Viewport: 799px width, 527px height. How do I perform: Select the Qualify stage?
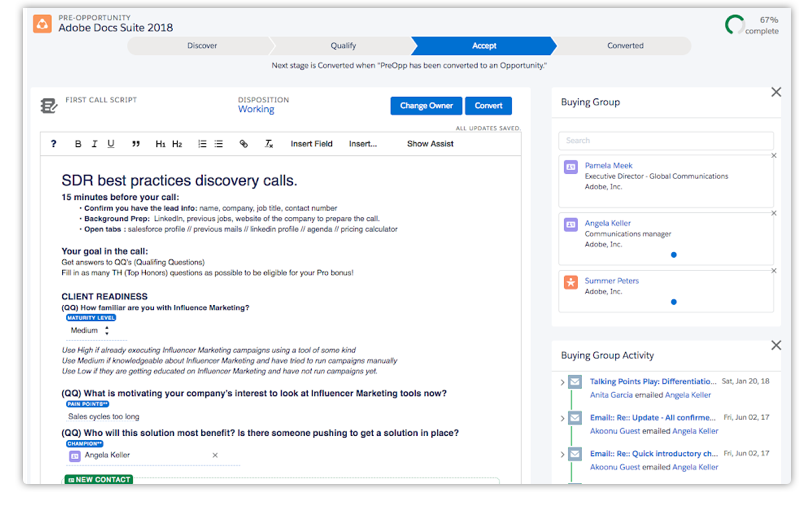(343, 45)
